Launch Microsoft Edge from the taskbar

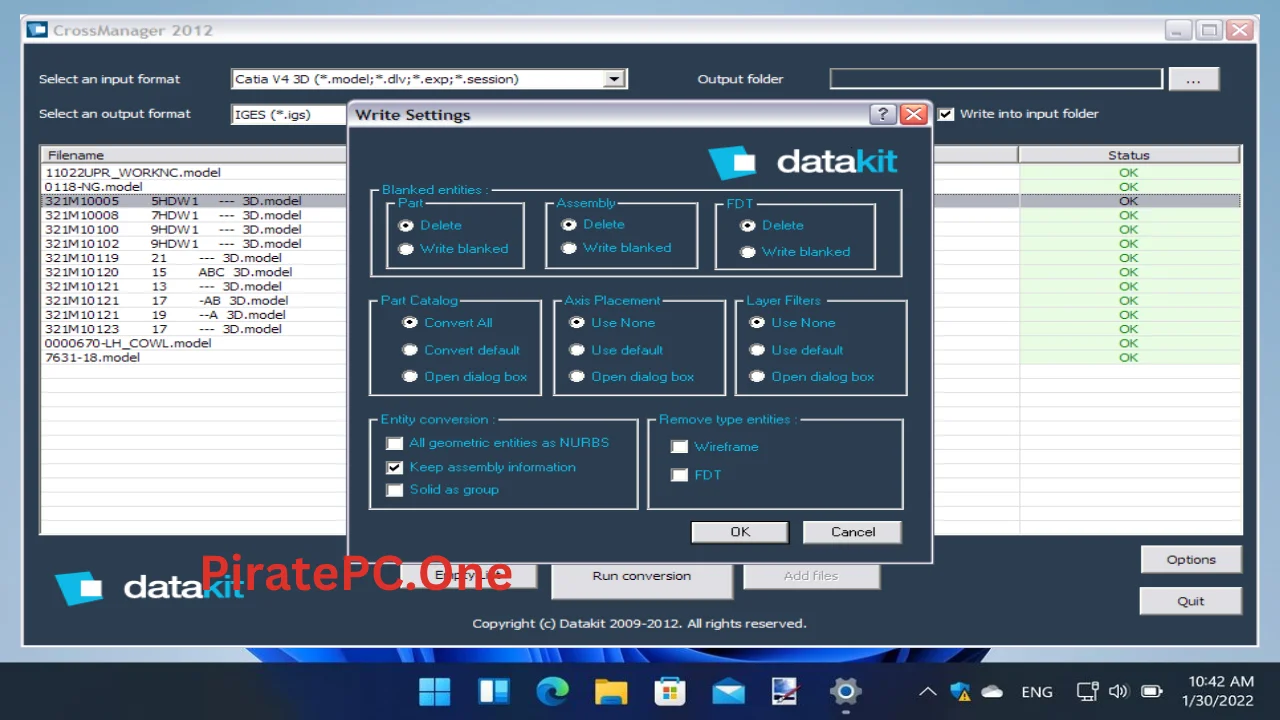click(x=552, y=691)
